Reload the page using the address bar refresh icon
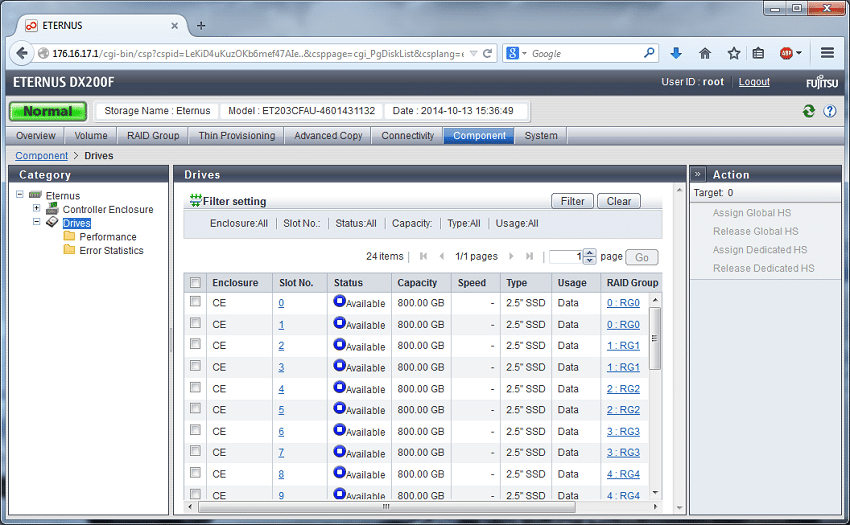This screenshot has height=525, width=850. tap(487, 53)
